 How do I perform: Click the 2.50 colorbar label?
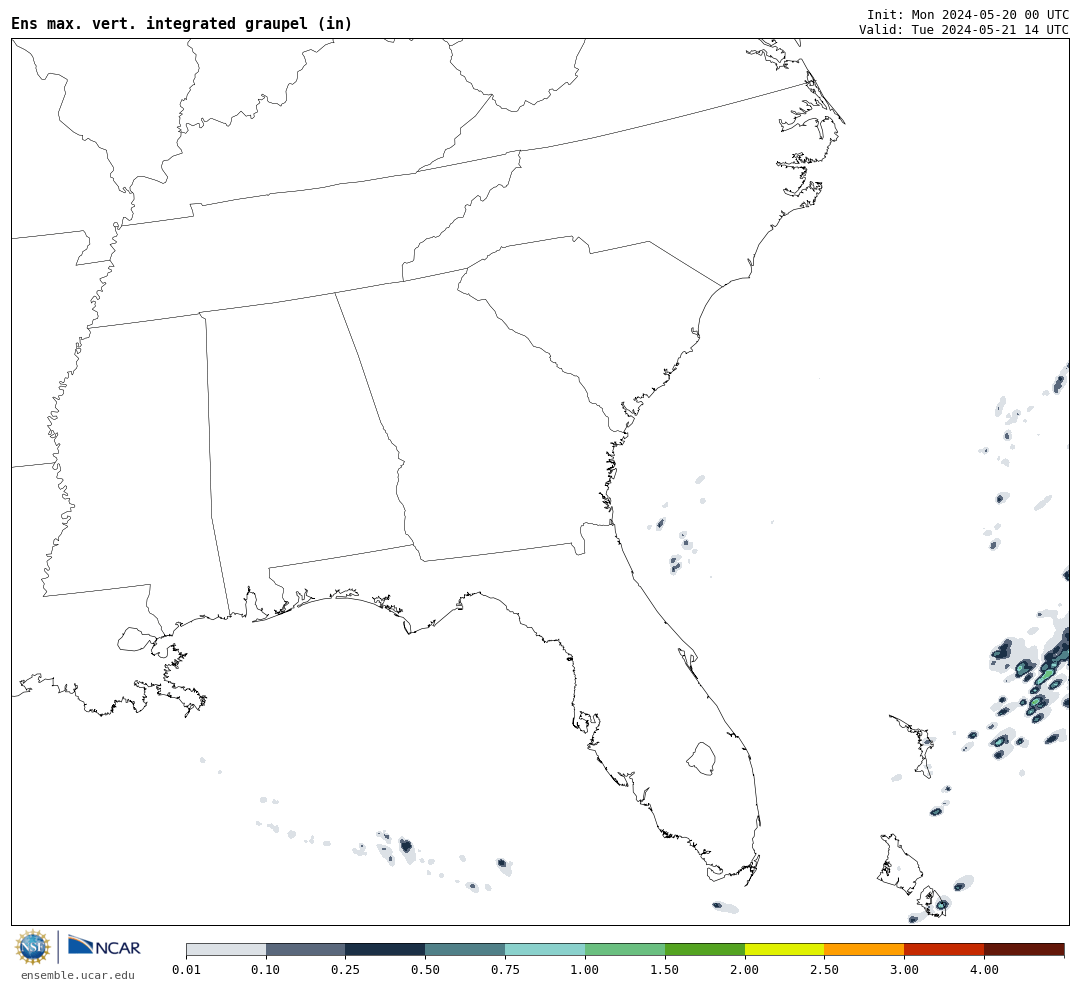824,969
